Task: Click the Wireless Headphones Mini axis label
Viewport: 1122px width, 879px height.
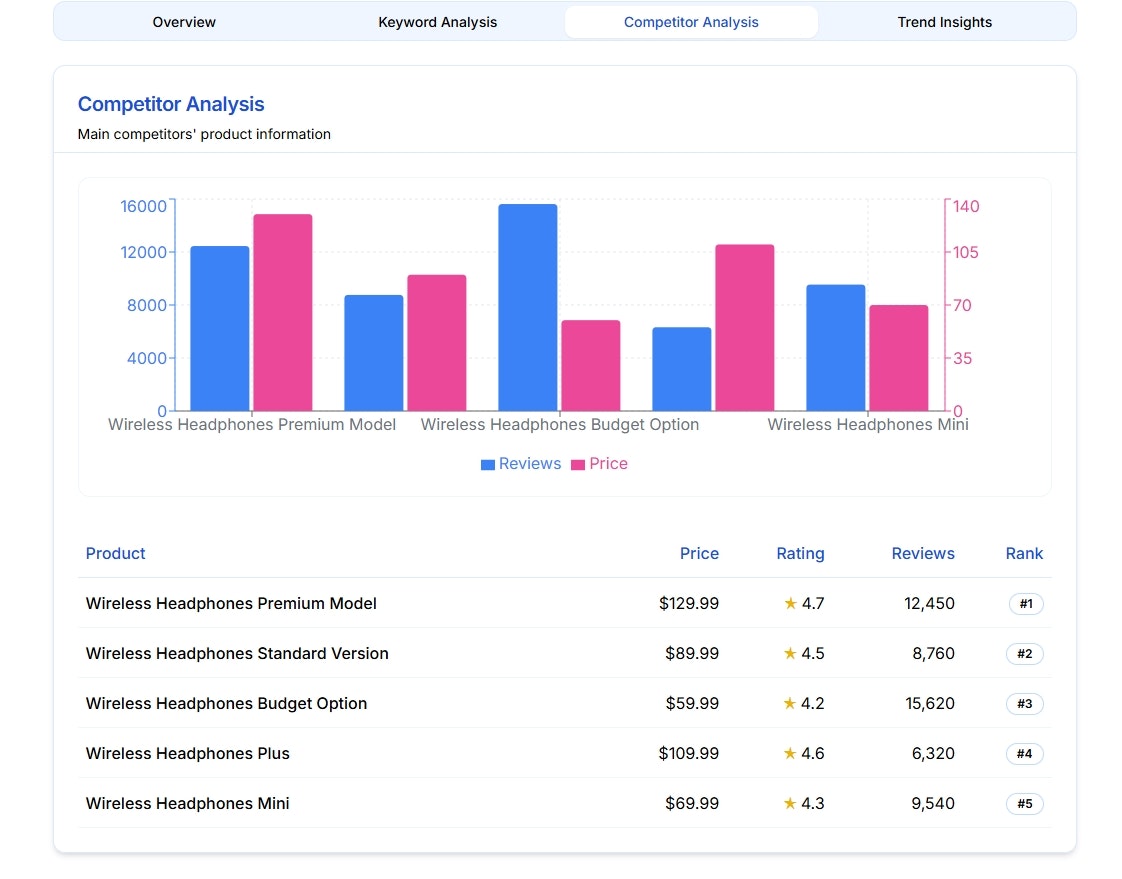Action: [868, 424]
